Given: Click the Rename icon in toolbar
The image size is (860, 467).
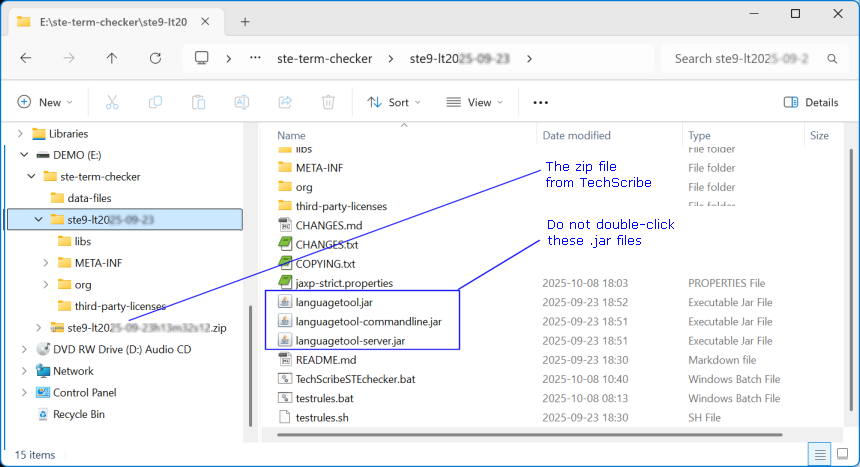Looking at the screenshot, I should click(241, 102).
